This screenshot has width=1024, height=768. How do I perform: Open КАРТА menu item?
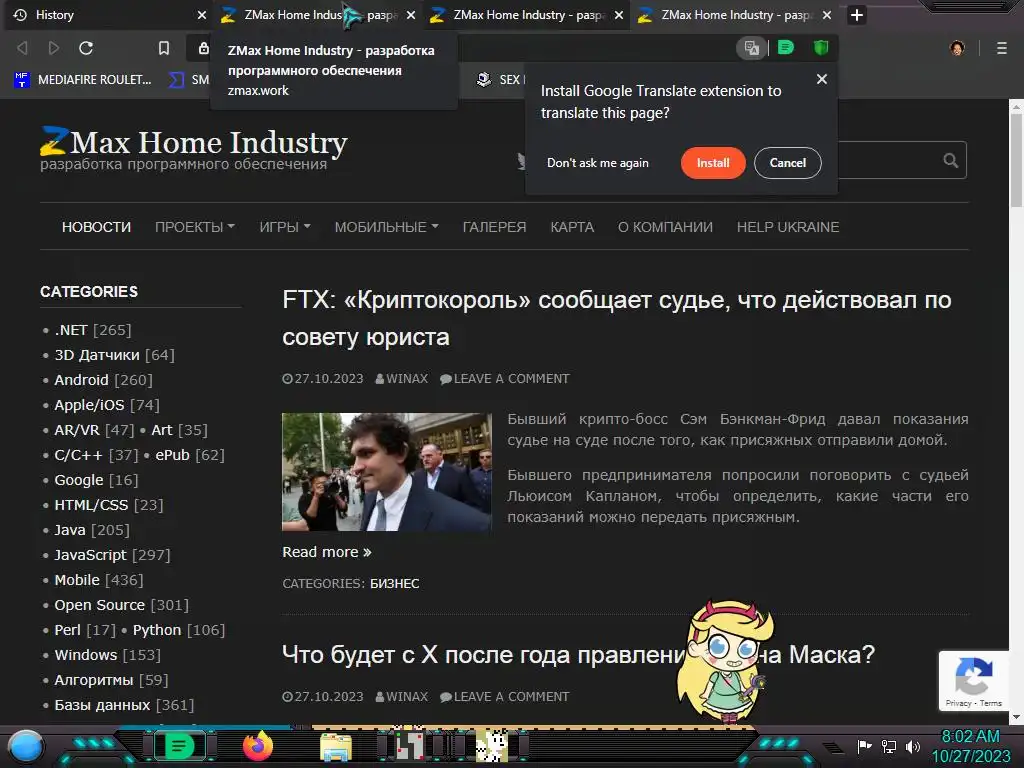coord(572,227)
